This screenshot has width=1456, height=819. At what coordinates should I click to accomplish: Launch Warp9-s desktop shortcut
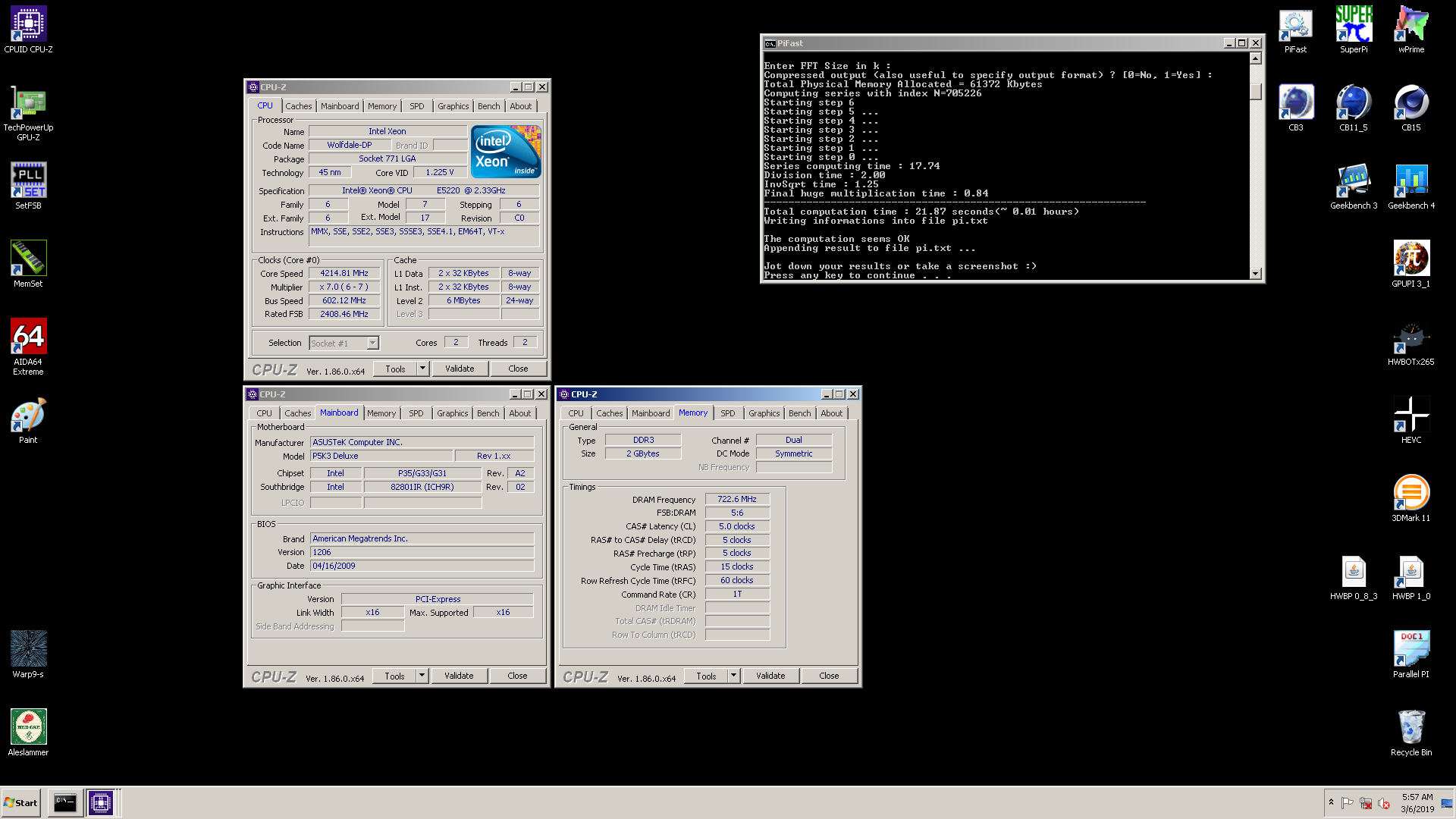click(x=28, y=654)
